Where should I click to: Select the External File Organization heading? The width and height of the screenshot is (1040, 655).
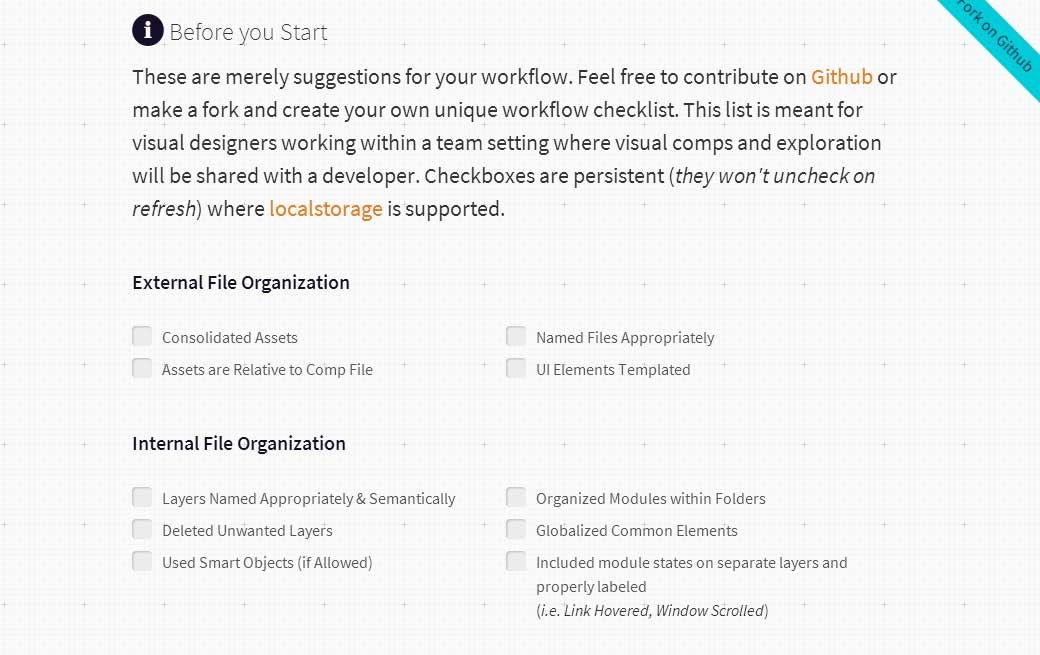pos(240,283)
